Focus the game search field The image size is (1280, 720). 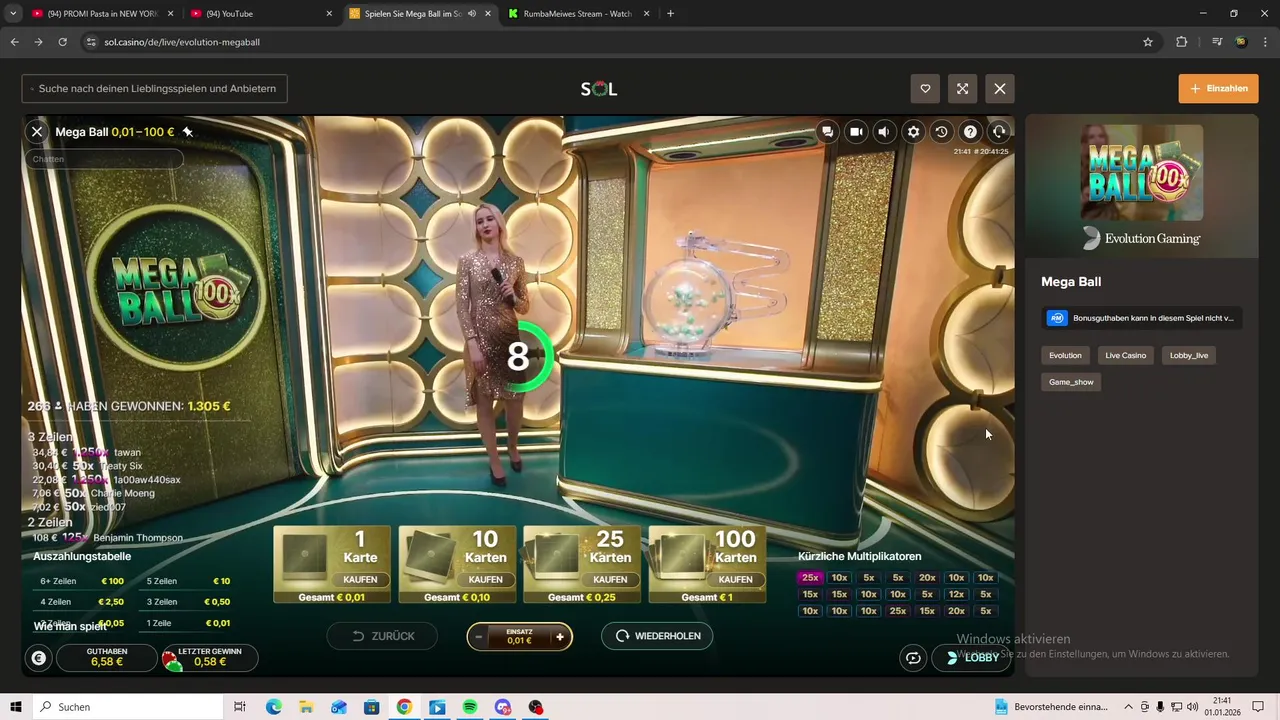pyautogui.click(x=155, y=88)
